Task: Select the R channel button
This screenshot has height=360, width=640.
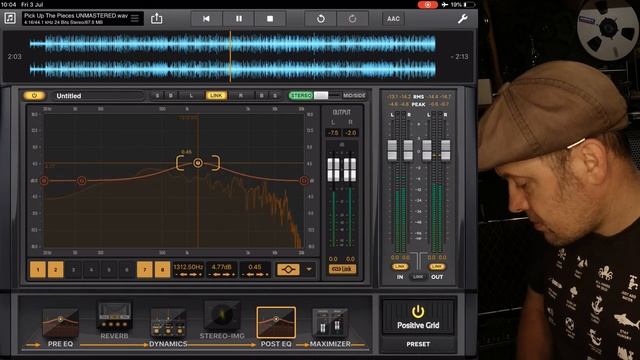Action: pos(241,96)
